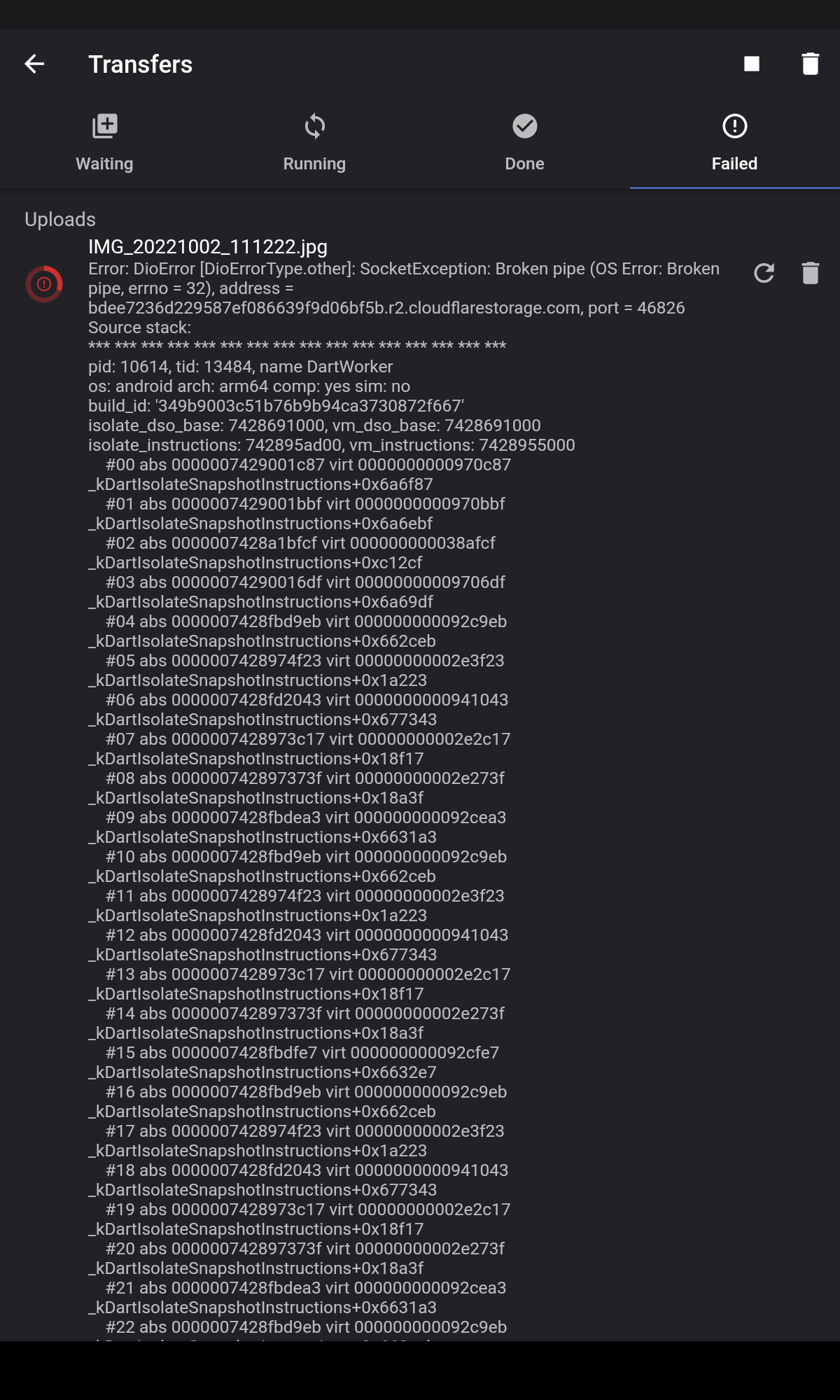Tap the Uploads section header
The image size is (840, 1400).
60,220
